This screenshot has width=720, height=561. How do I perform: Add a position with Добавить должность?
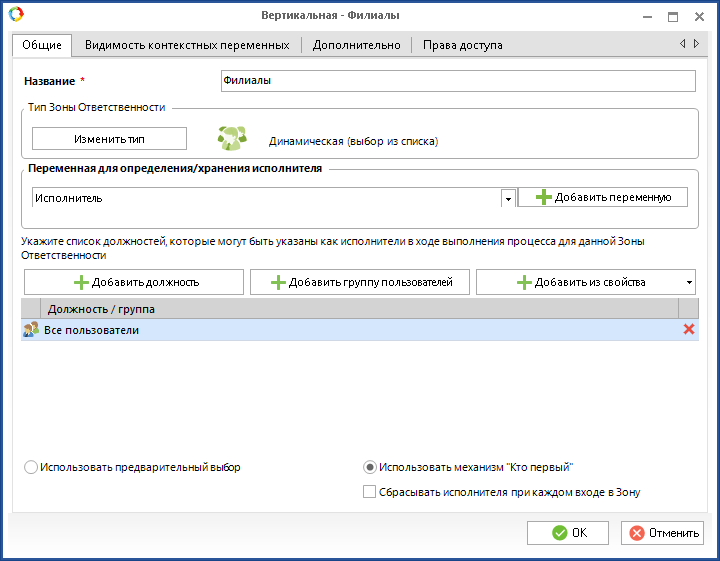point(134,282)
